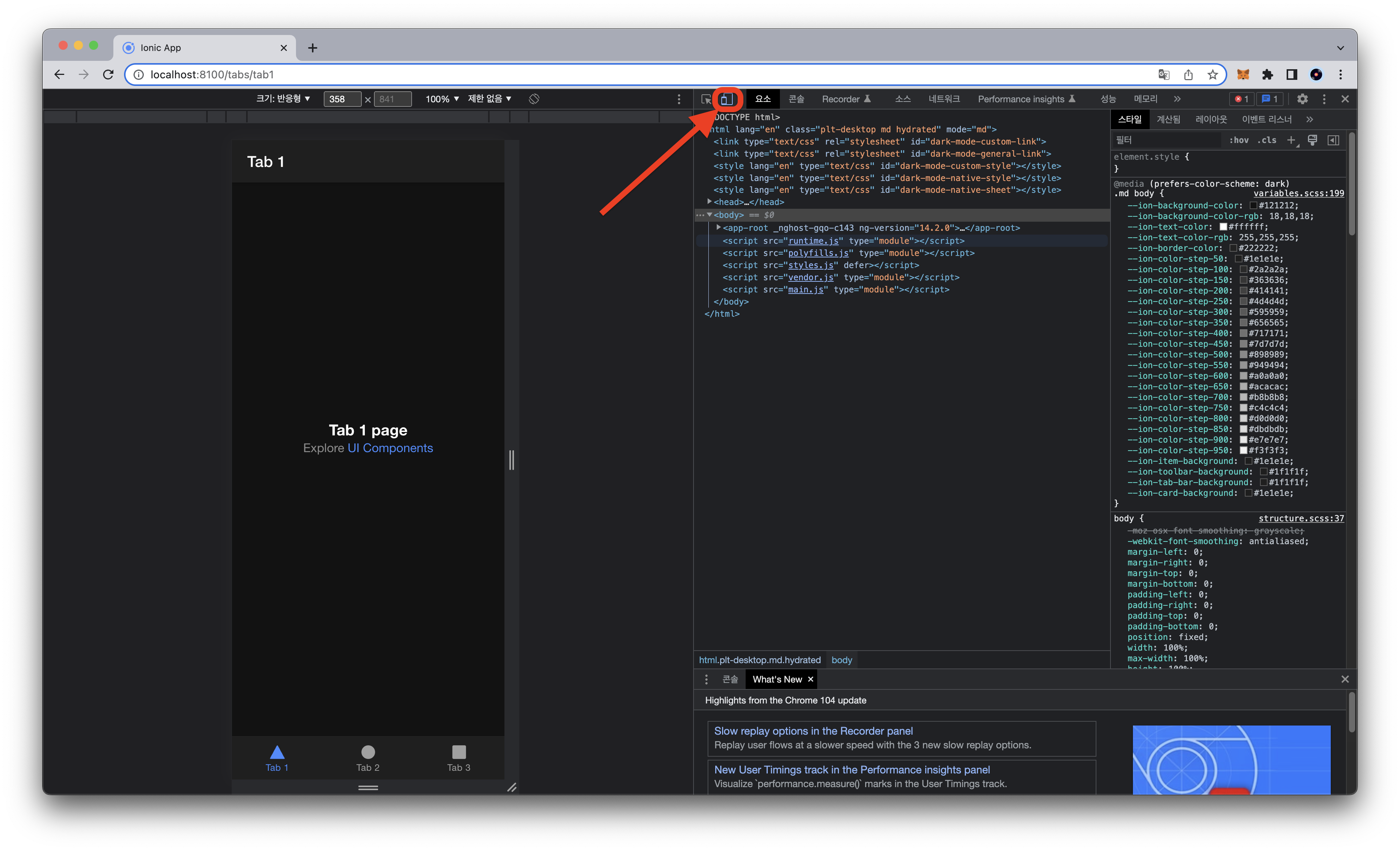Select the 계산됨 styles pane tab
Image resolution: width=1400 pixels, height=851 pixels.
pyautogui.click(x=1168, y=119)
